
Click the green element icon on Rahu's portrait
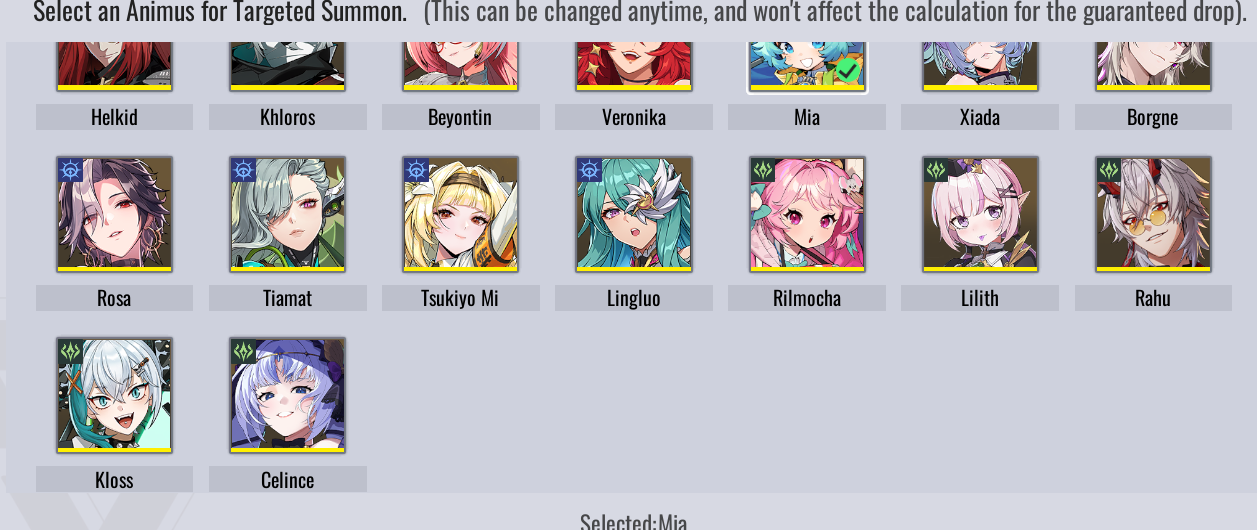tap(1109, 170)
